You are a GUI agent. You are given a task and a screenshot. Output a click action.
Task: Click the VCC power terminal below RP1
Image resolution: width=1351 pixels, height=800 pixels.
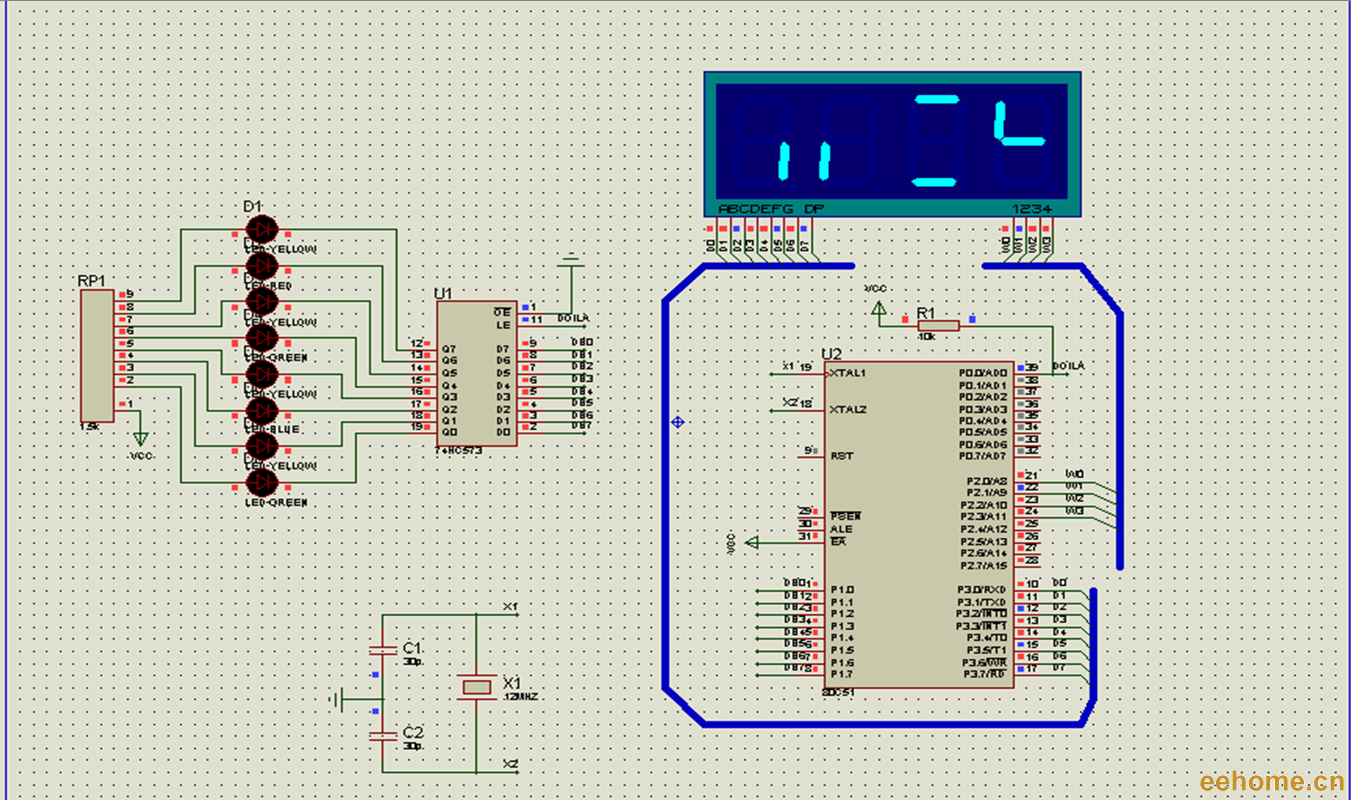tap(140, 440)
